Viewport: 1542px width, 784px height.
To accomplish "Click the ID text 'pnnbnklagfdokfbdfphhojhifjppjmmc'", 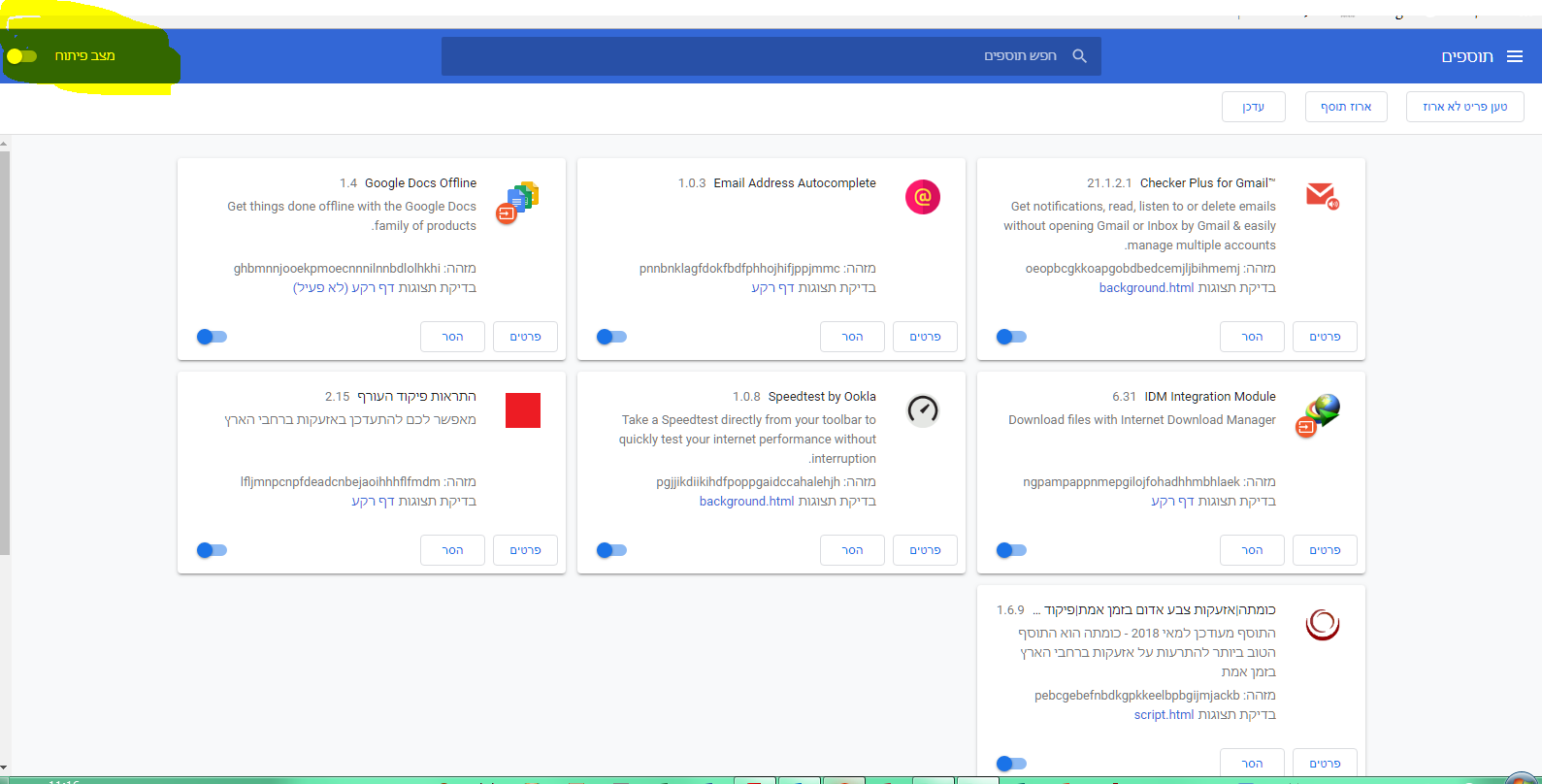I will pos(739,269).
